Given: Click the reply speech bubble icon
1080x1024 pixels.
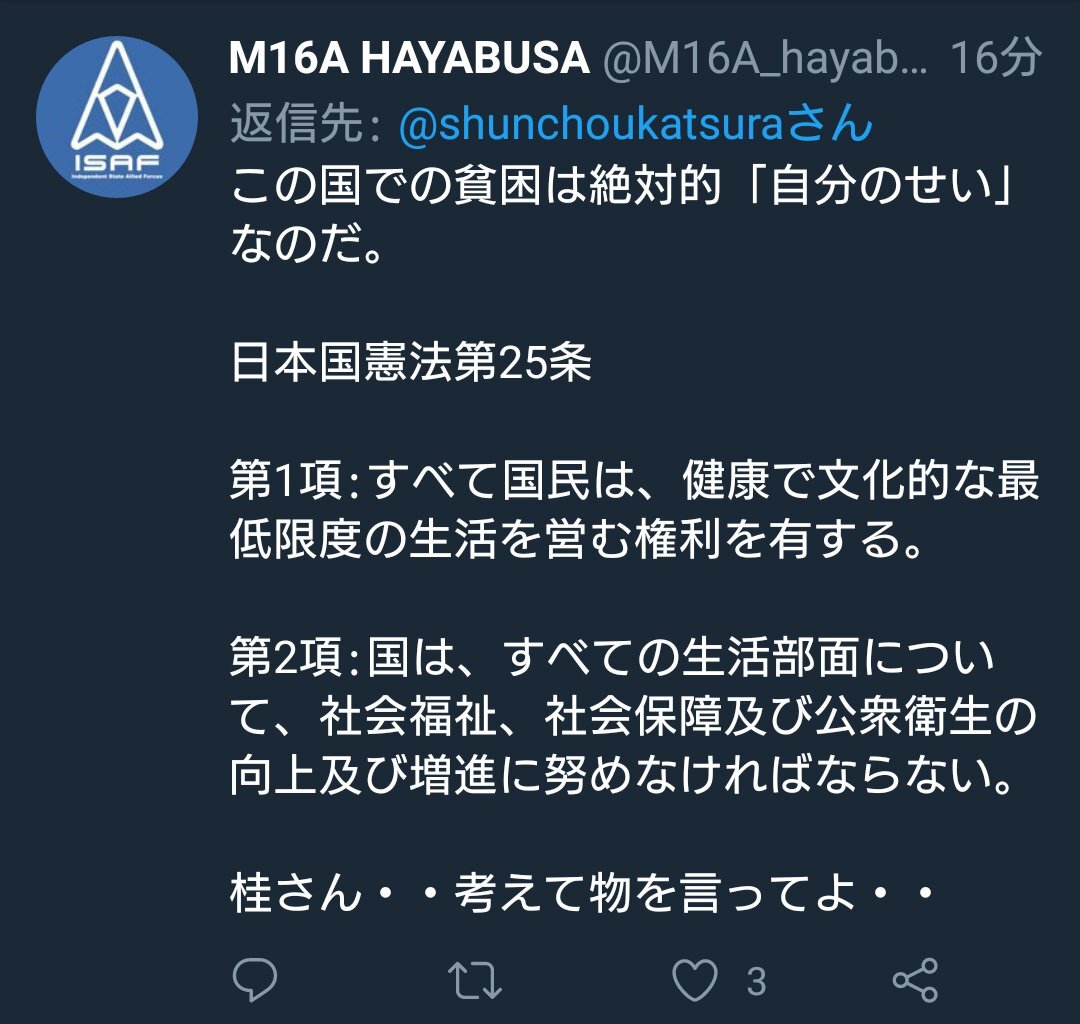Looking at the screenshot, I should pos(255,979).
